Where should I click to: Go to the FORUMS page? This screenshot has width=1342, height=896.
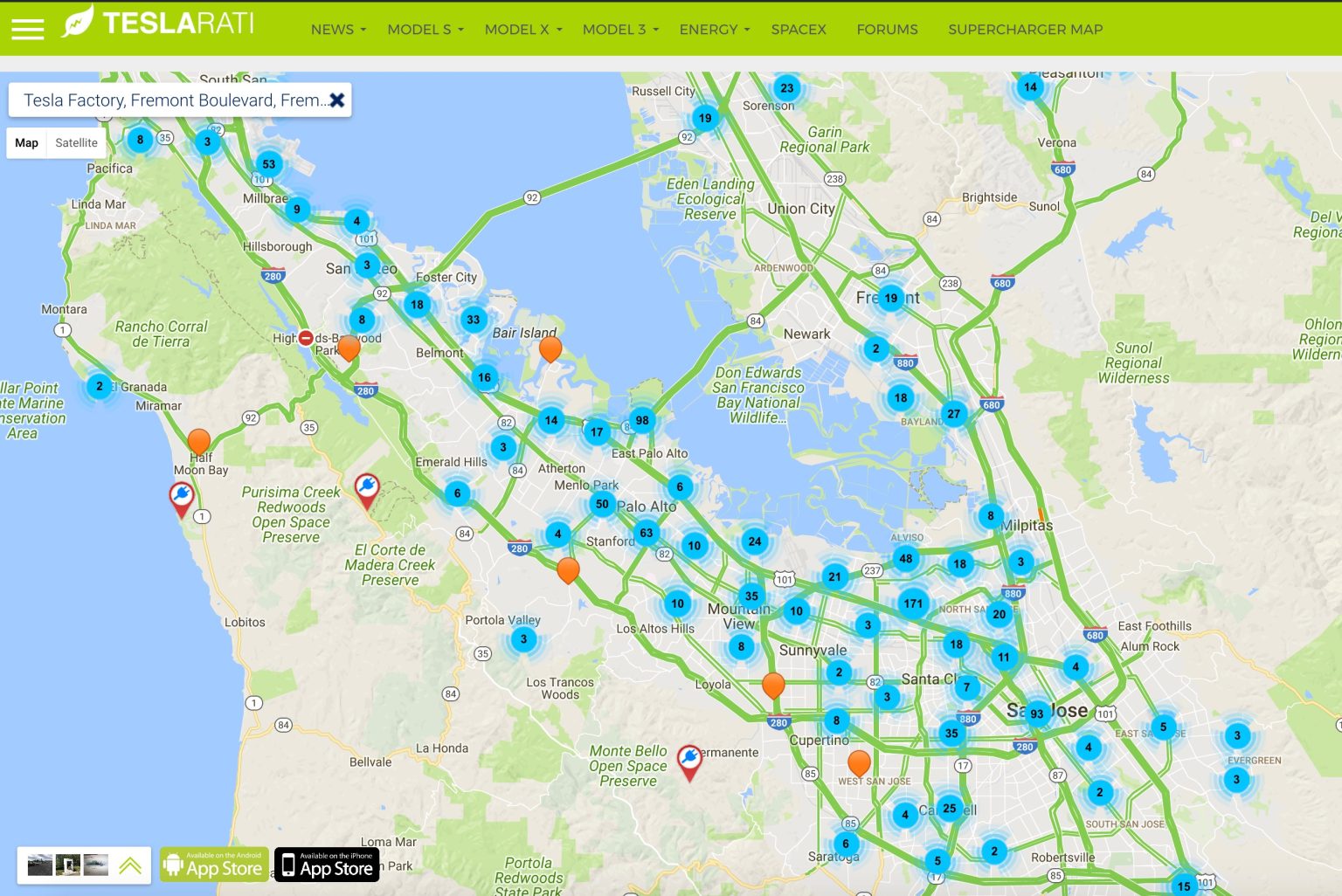[887, 30]
